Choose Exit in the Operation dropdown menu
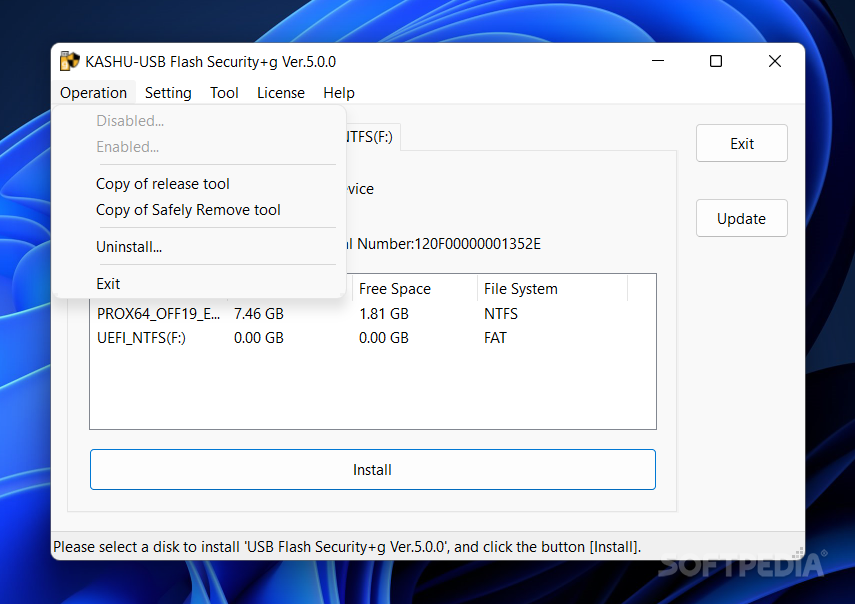This screenshot has height=604, width=855. click(108, 284)
